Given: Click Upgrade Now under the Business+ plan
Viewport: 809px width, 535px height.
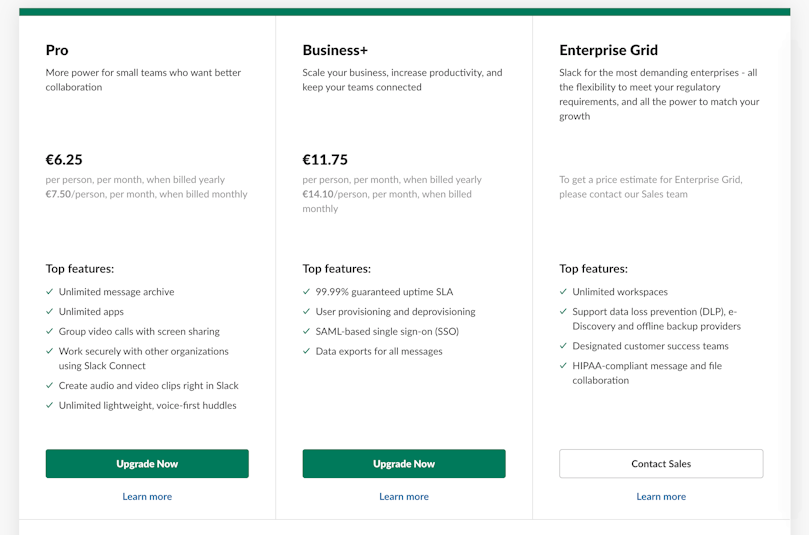Looking at the screenshot, I should click(x=404, y=463).
